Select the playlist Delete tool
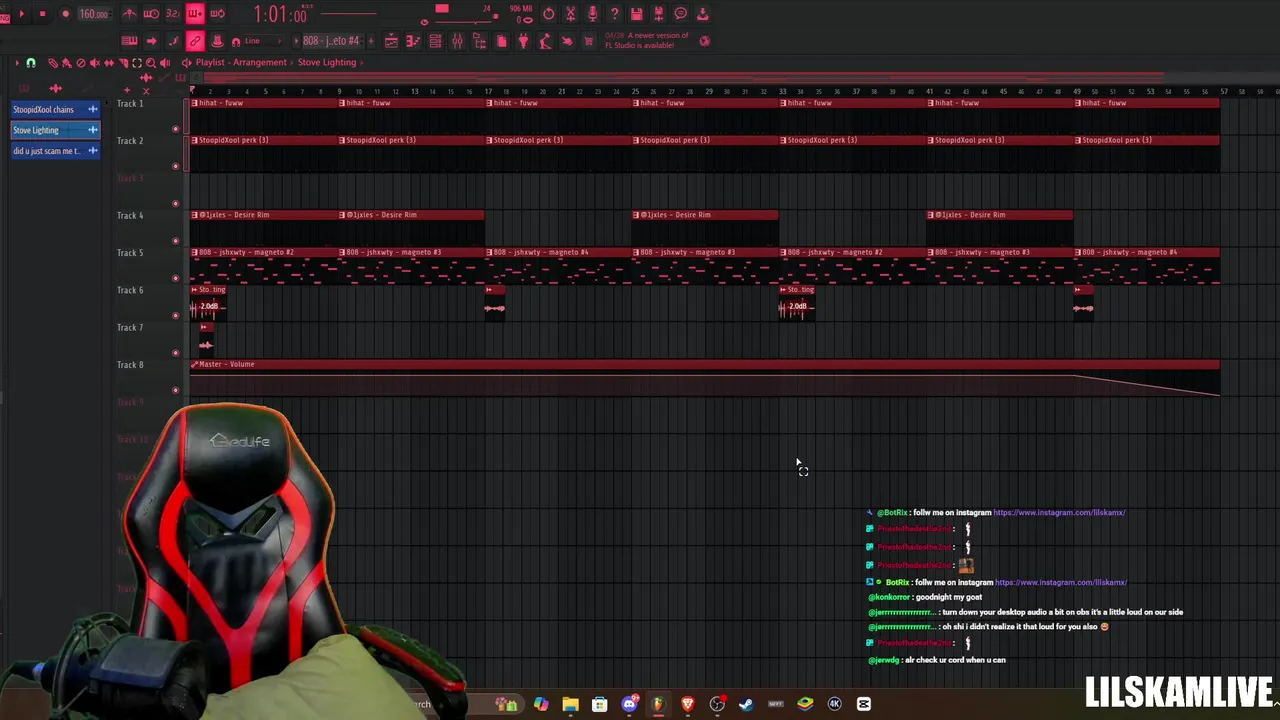1280x720 pixels. (81, 62)
